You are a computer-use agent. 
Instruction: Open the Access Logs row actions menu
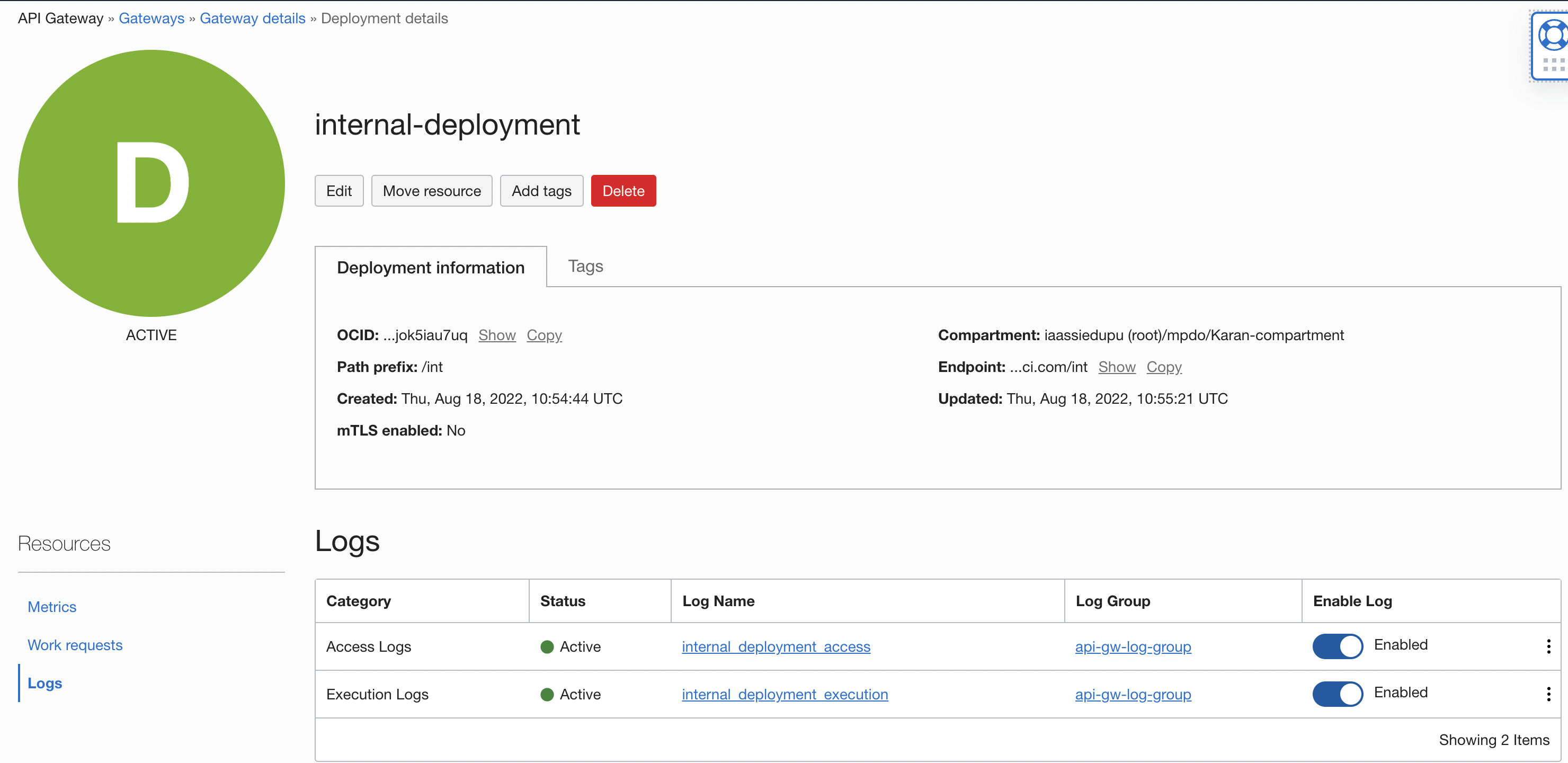point(1548,646)
